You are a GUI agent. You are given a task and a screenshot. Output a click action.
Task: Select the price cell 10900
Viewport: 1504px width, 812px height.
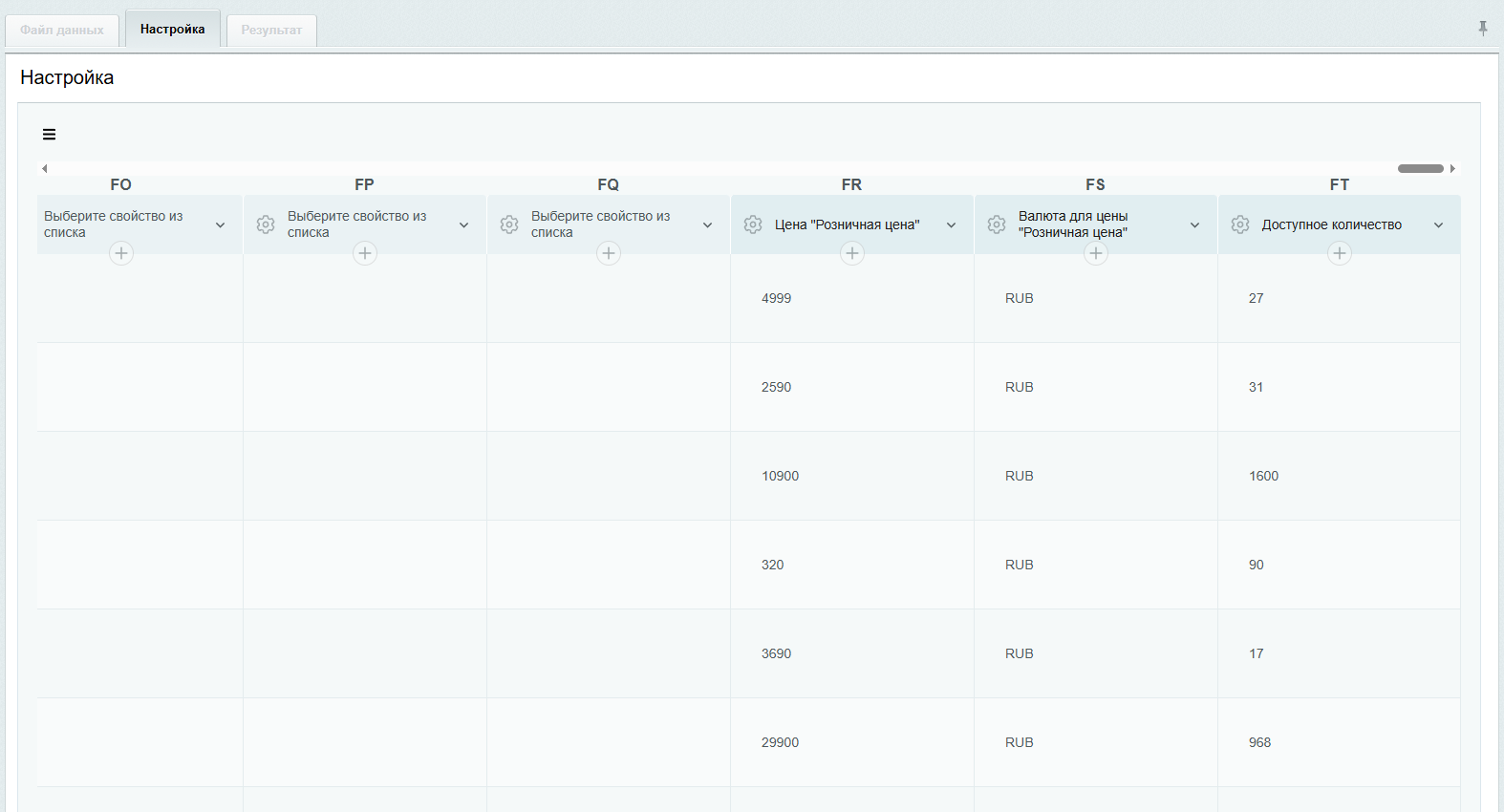click(852, 476)
